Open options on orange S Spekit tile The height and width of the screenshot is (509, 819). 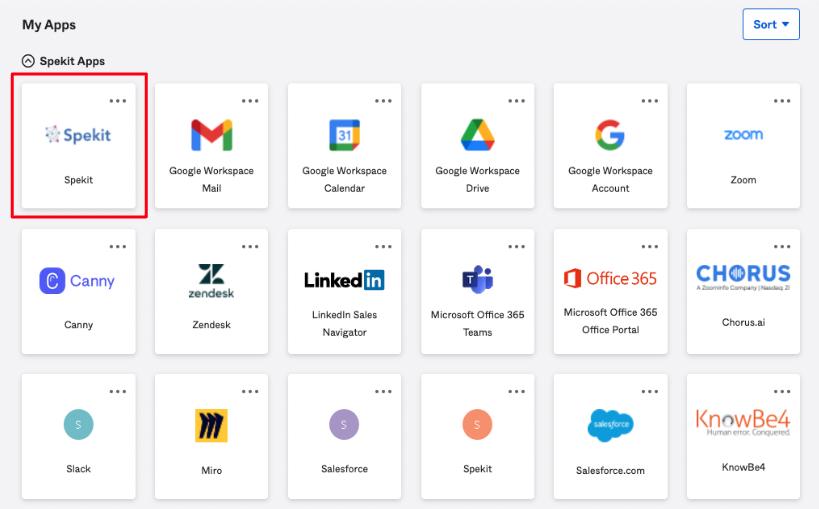click(x=517, y=391)
